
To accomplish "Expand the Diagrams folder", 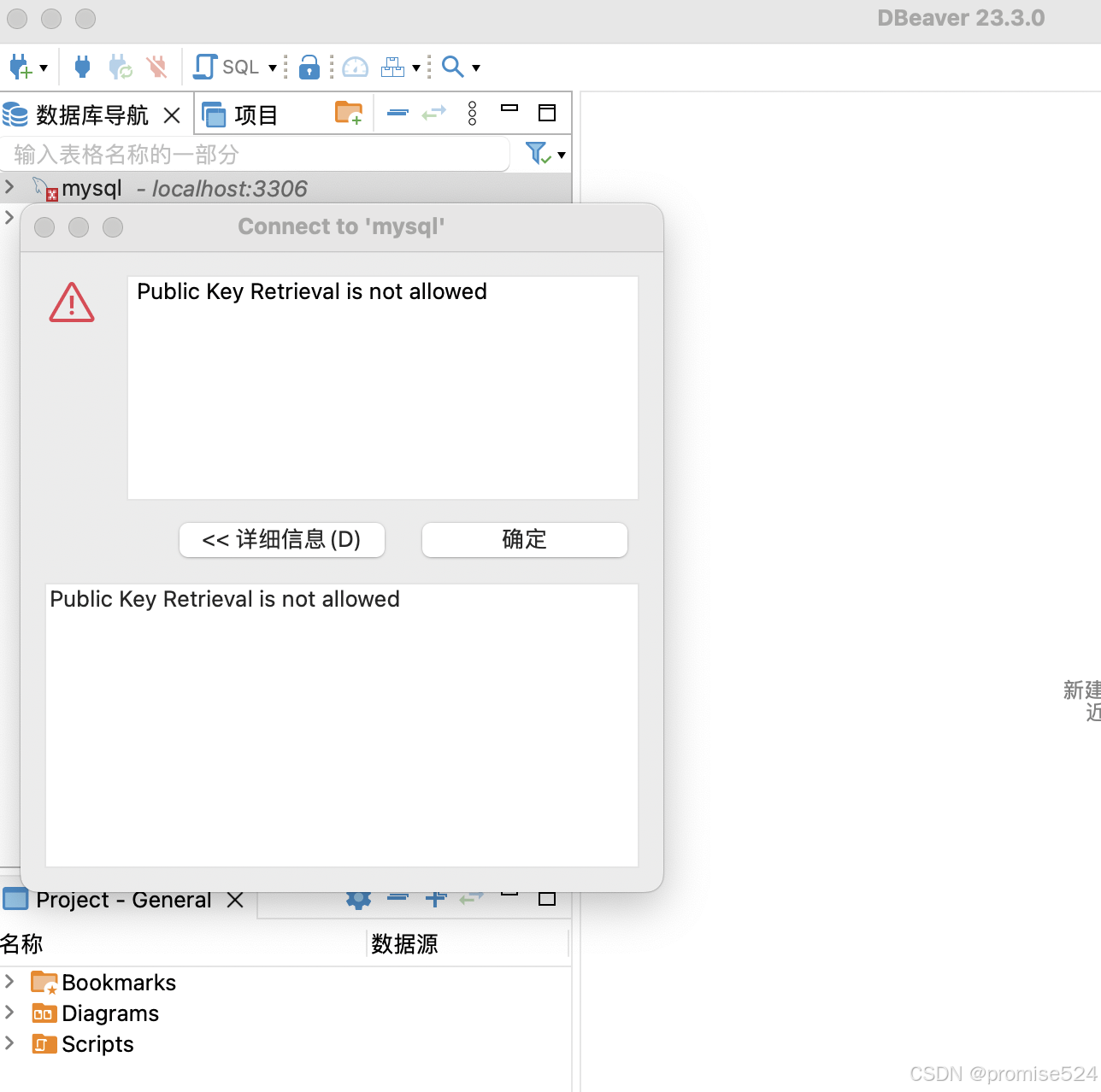I will pos(9,1013).
